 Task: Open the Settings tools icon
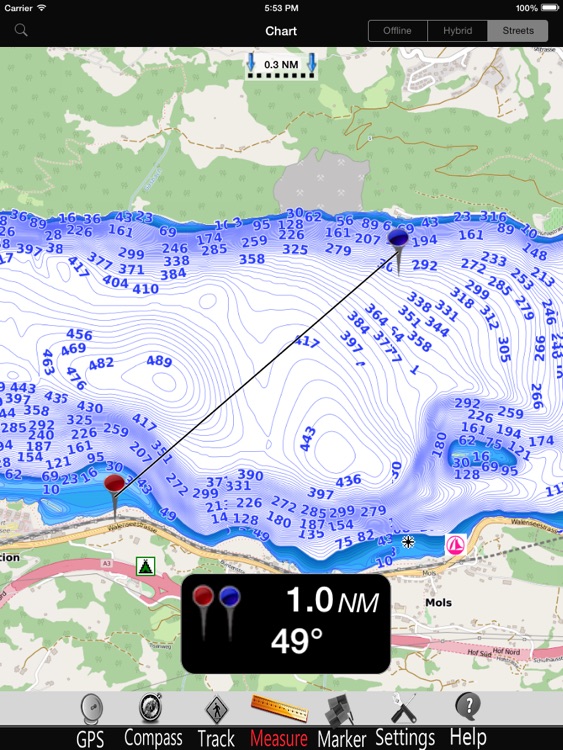405,721
